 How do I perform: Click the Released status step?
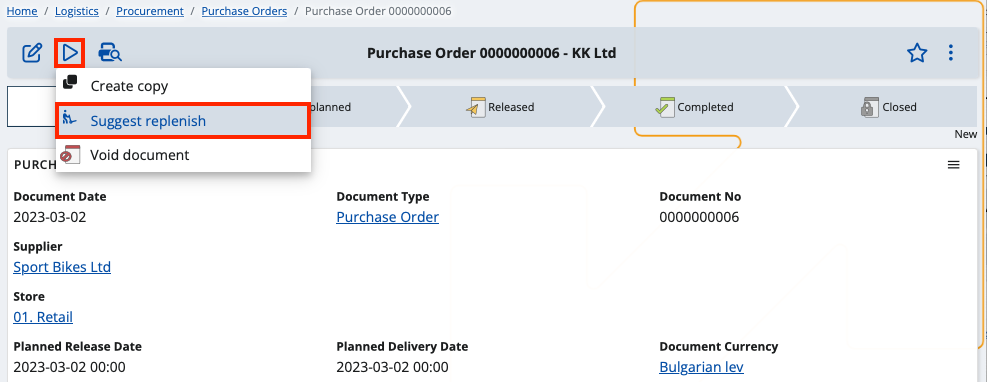pyautogui.click(x=500, y=107)
